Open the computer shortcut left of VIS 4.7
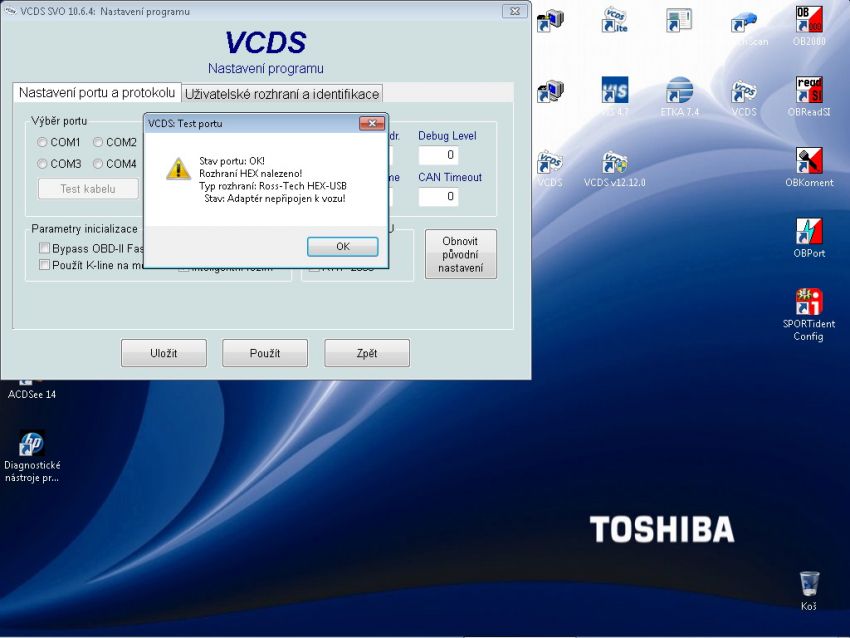This screenshot has width=850, height=638. [x=550, y=91]
